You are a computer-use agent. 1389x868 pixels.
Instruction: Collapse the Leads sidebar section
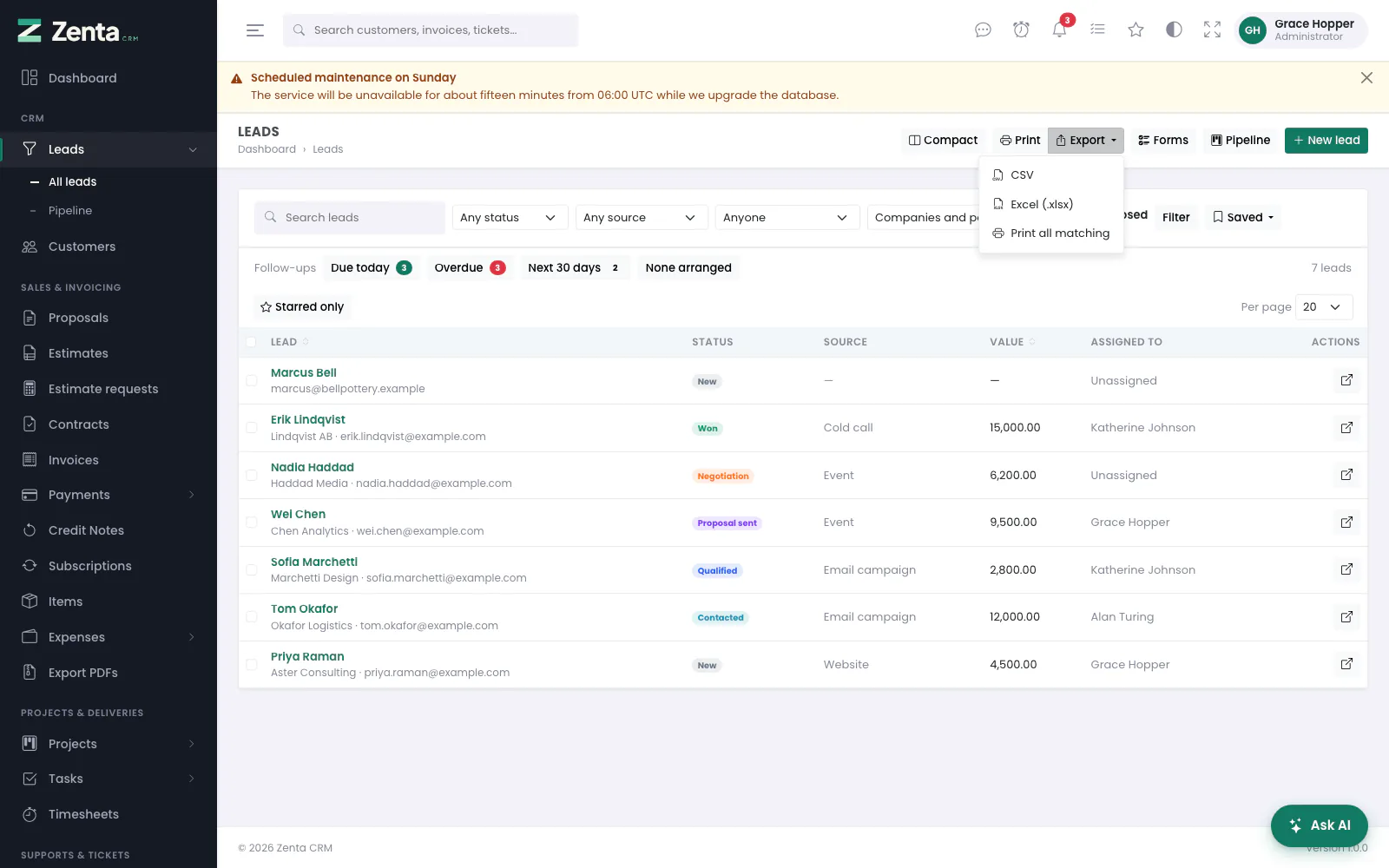(x=109, y=149)
